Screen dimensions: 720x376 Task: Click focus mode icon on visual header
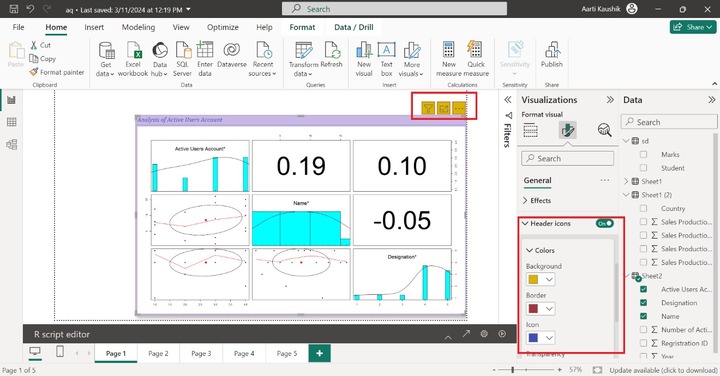444,108
